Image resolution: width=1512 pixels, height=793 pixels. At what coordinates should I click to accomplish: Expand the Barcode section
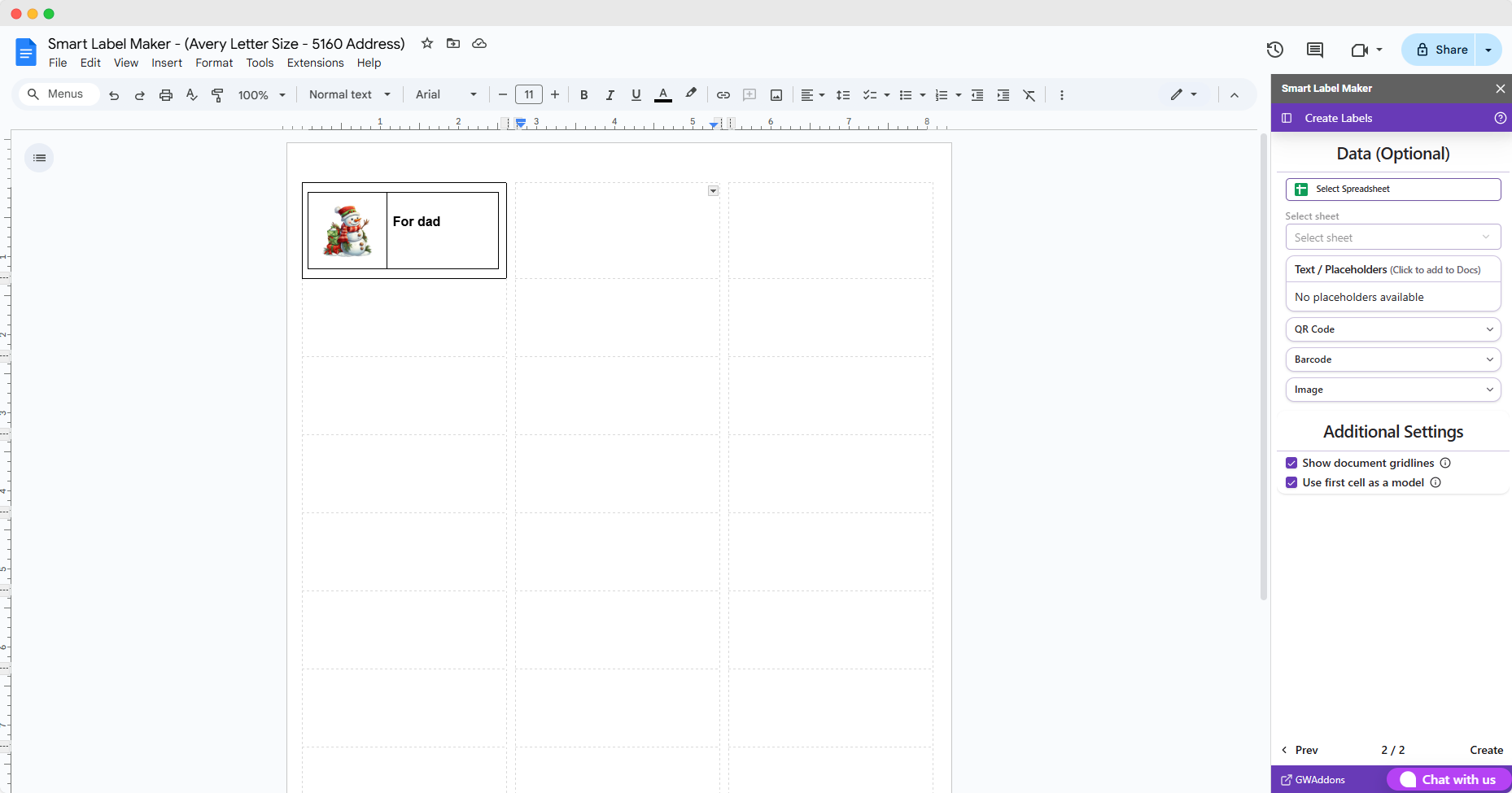1393,359
